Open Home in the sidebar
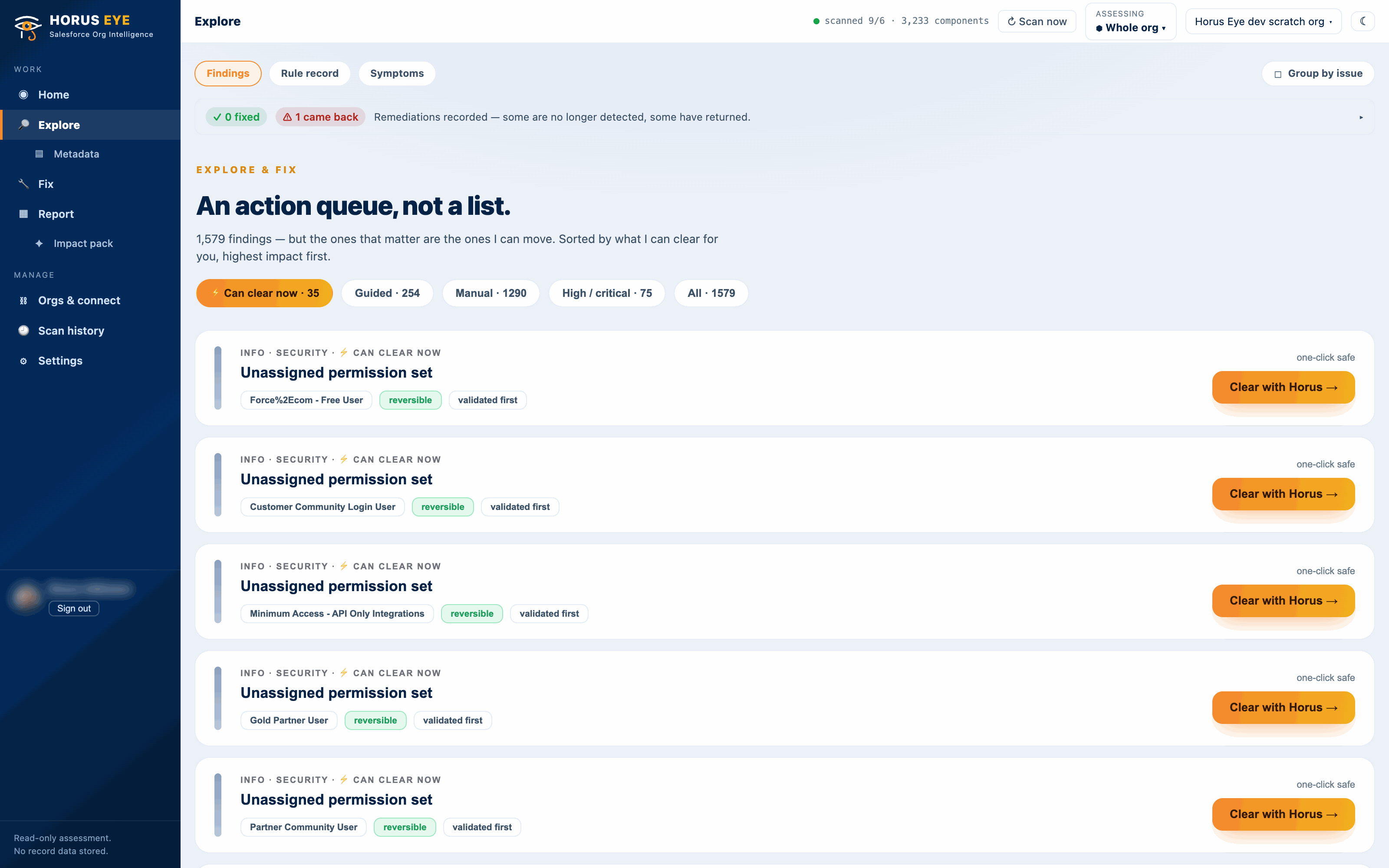The image size is (1389, 868). click(90, 95)
